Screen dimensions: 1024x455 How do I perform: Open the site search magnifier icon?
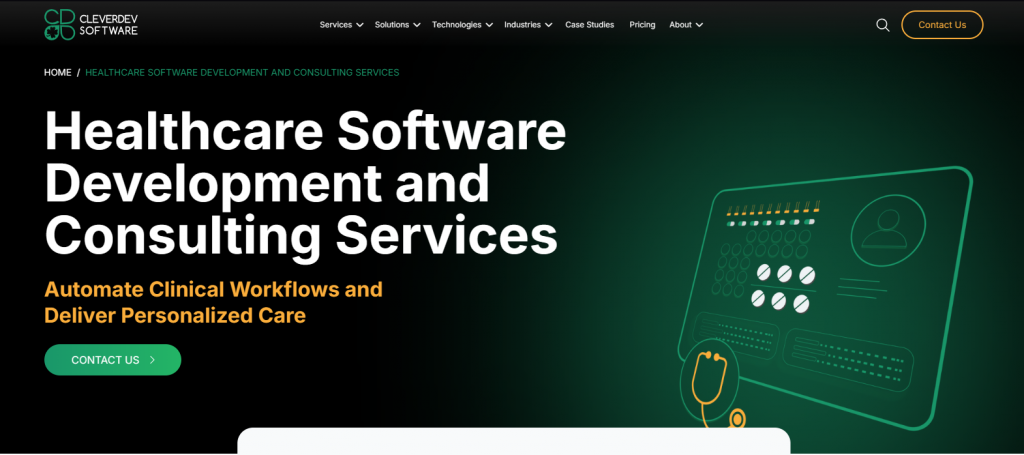point(882,25)
